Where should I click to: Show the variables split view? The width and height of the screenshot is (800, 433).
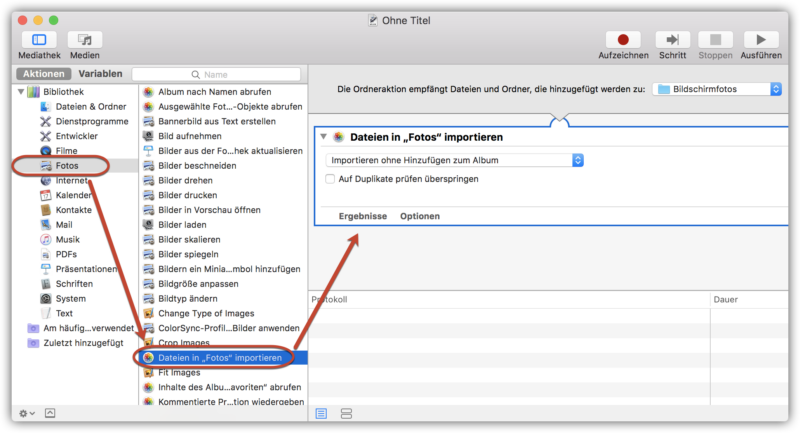346,414
